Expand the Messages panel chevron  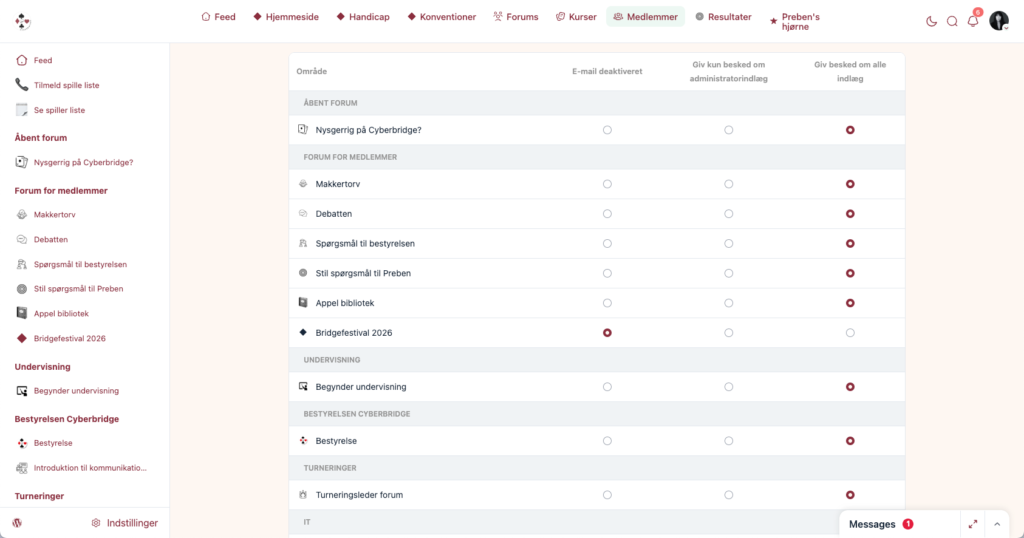[x=997, y=524]
